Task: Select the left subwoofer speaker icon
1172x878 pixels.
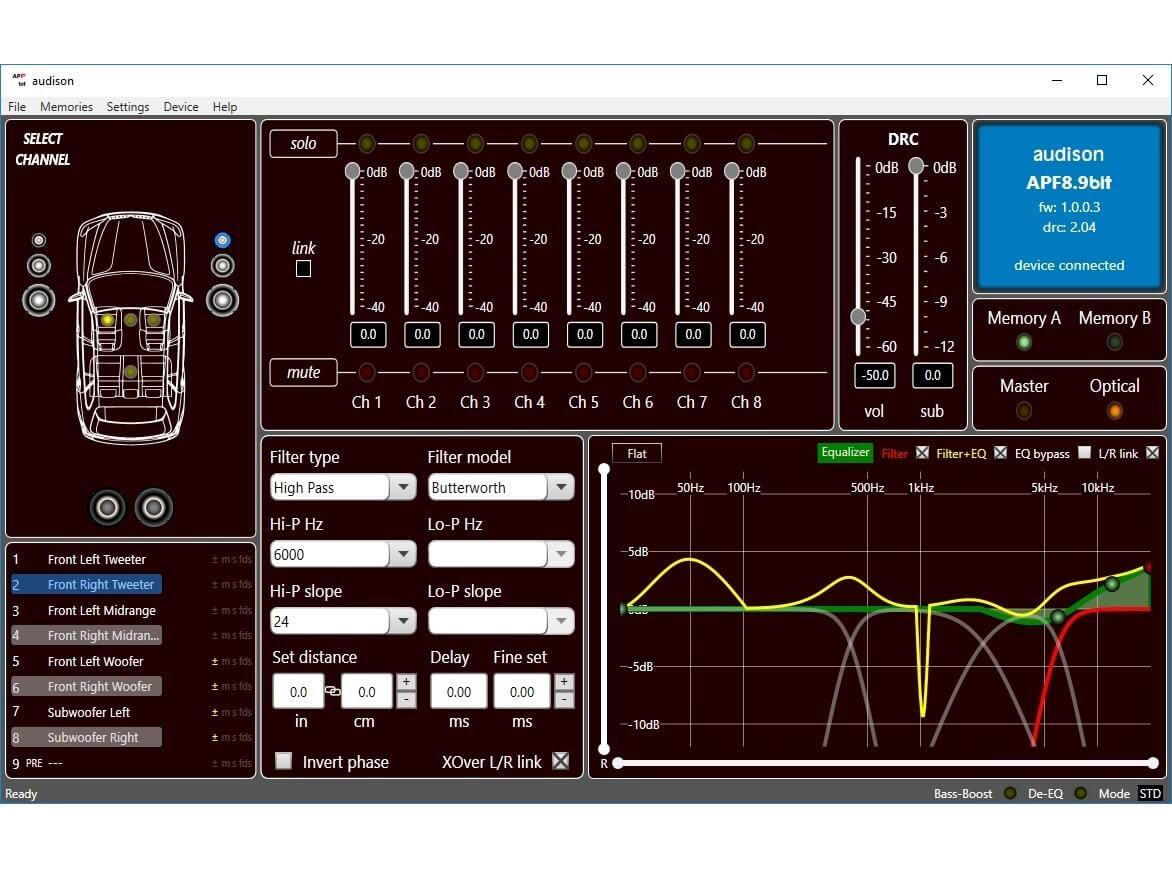Action: click(107, 507)
